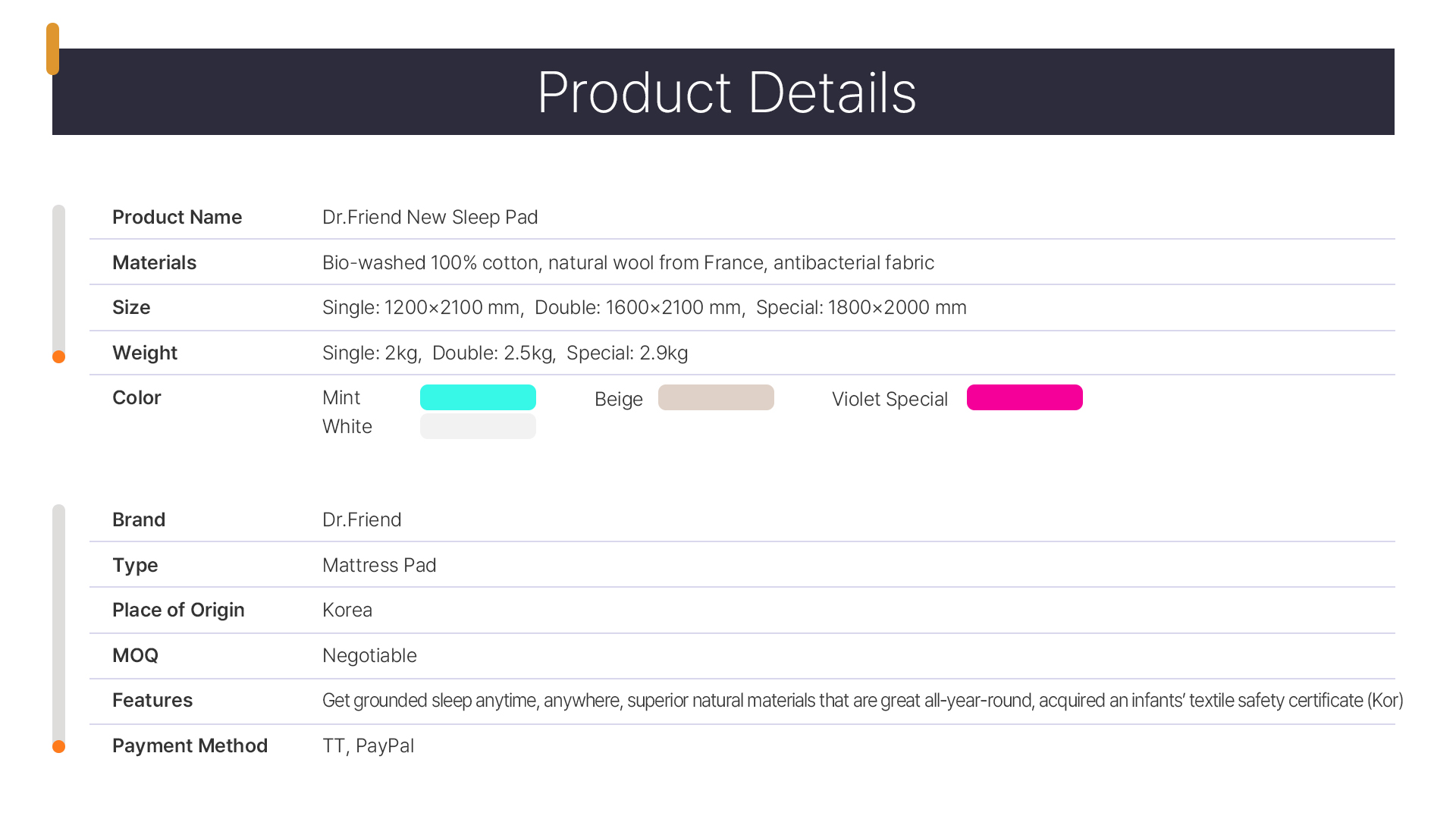Click the Beige color swatch
Screen dimensions: 1456x819
716,397
